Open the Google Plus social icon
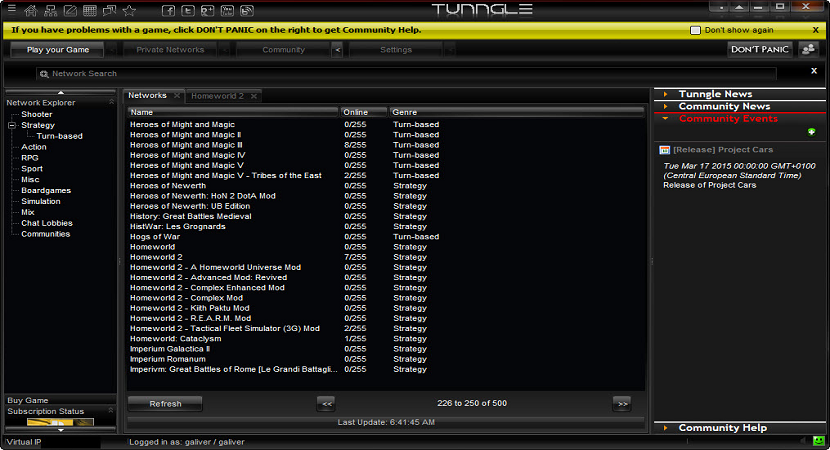The width and height of the screenshot is (830, 450). [x=208, y=11]
